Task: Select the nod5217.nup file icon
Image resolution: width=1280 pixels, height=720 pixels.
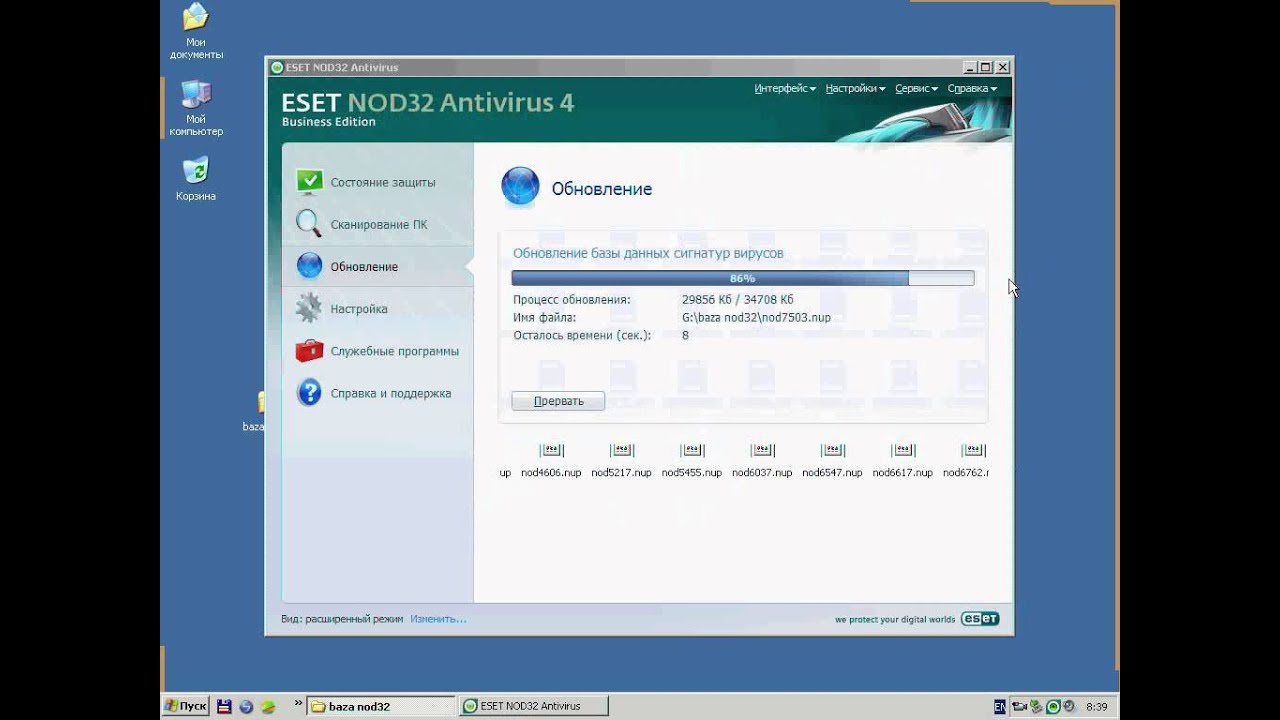Action: (621, 450)
